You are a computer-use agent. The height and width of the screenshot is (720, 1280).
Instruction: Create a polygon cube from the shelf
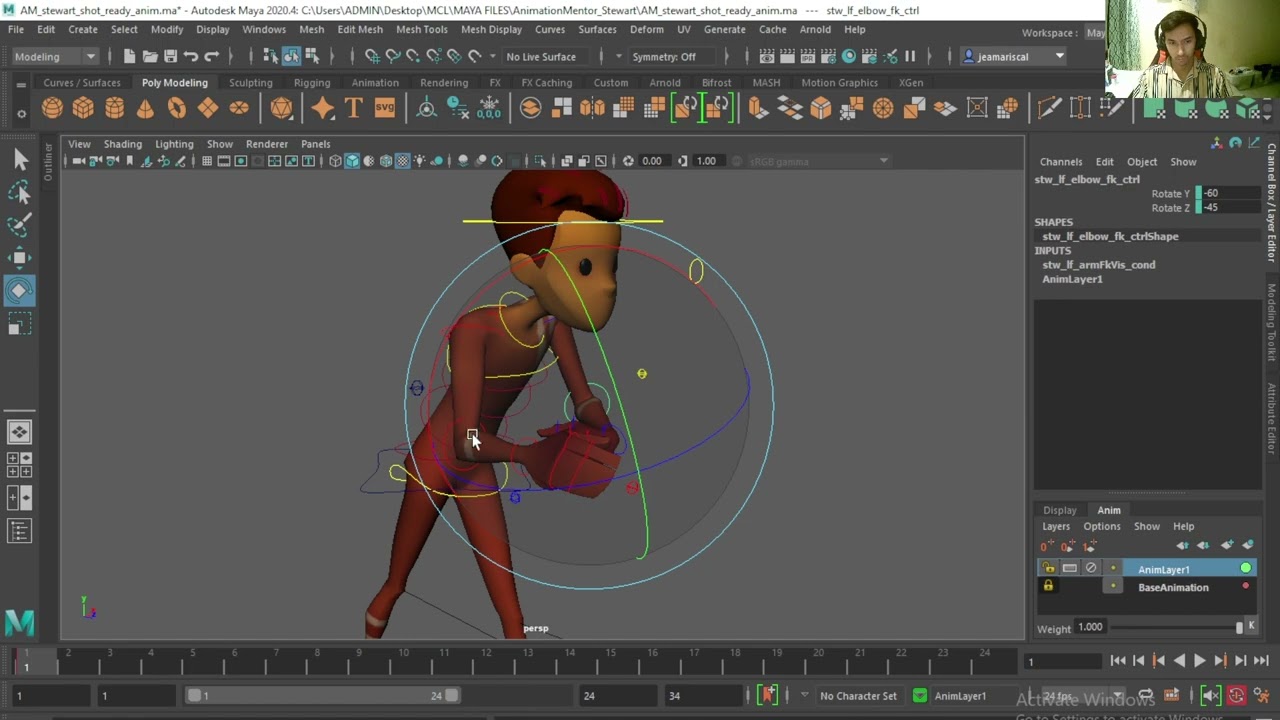coord(84,108)
